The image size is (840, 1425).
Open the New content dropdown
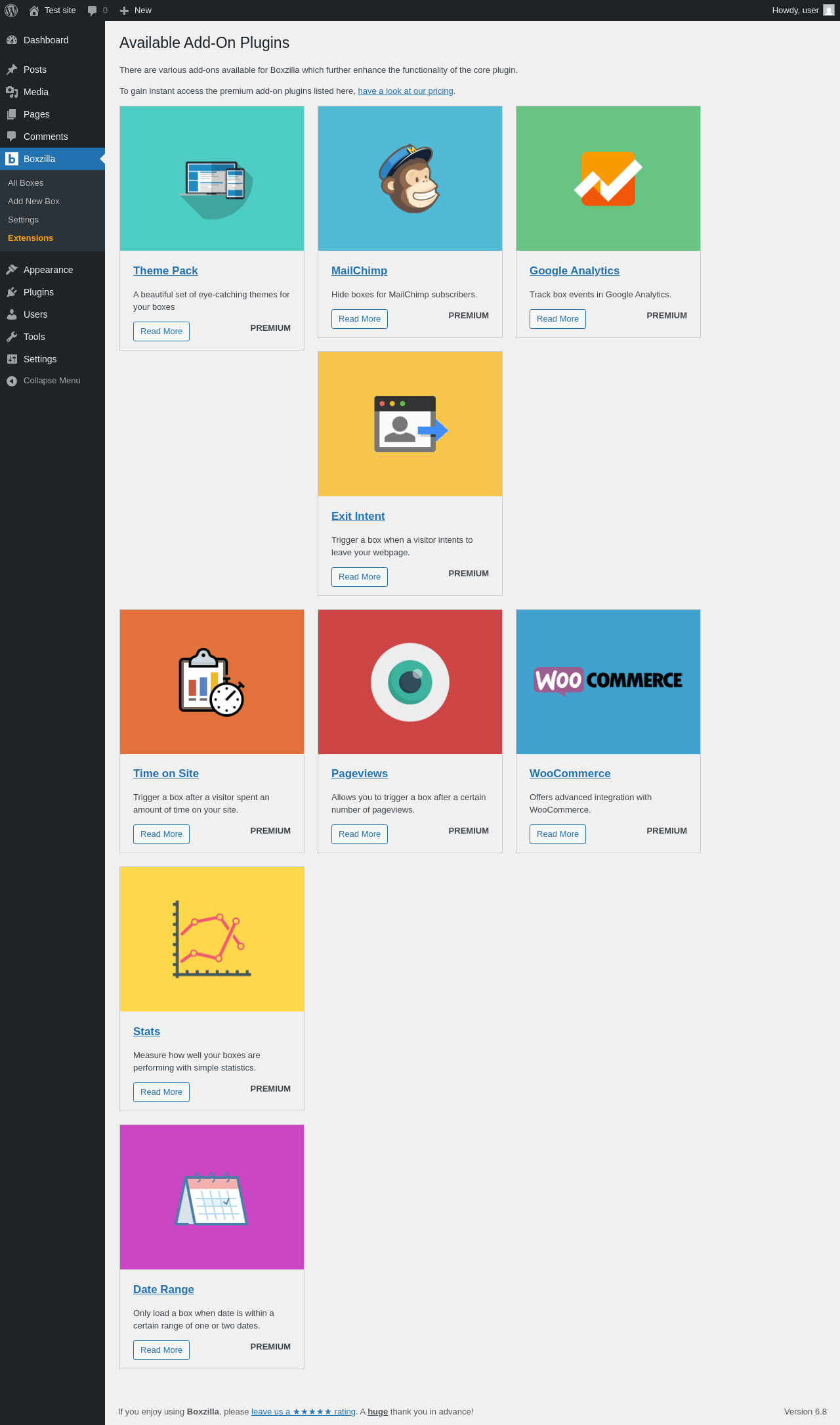[x=136, y=11]
